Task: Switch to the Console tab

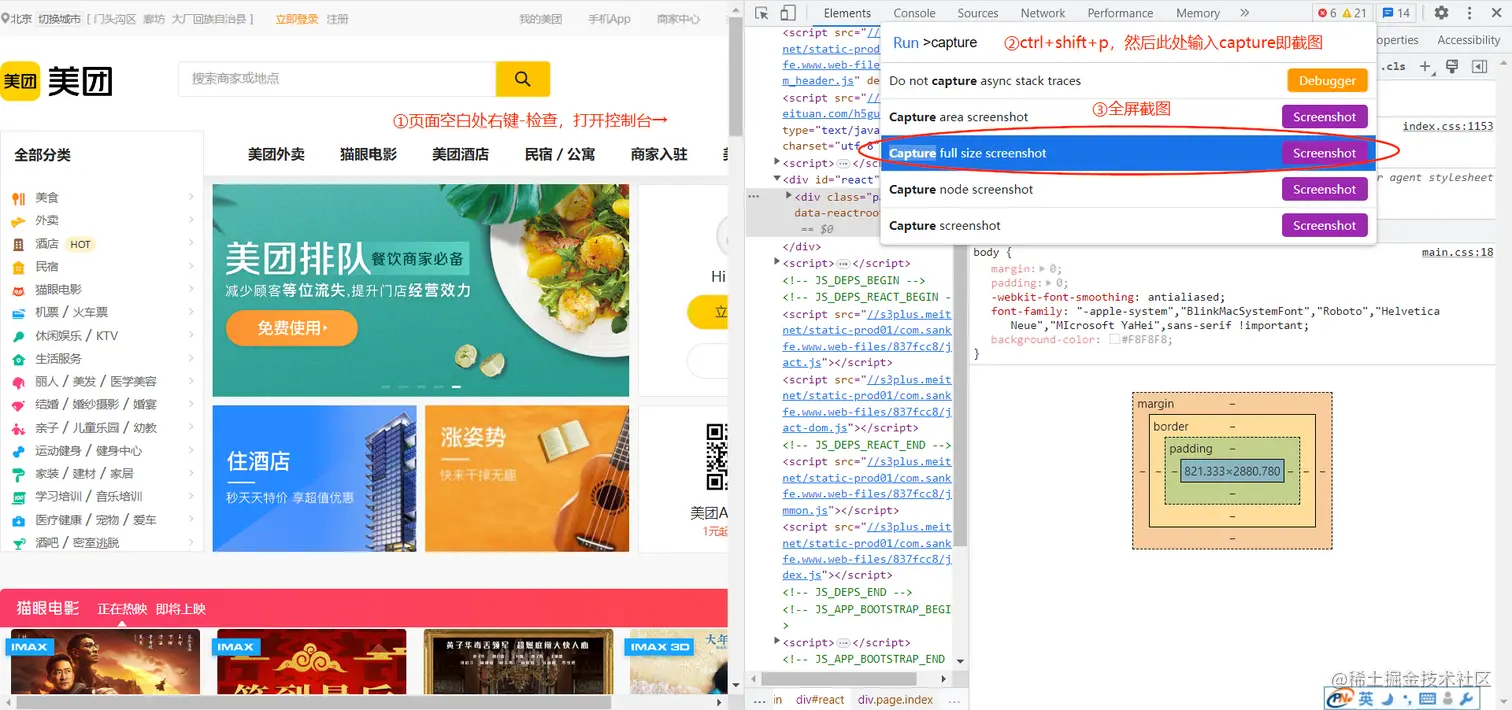Action: [914, 13]
